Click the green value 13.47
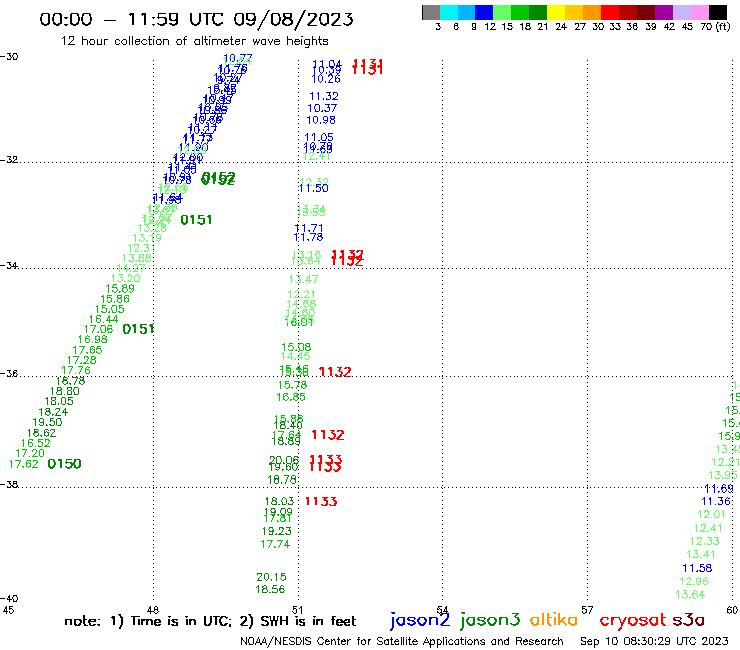The height and width of the screenshot is (650, 740). click(x=303, y=279)
